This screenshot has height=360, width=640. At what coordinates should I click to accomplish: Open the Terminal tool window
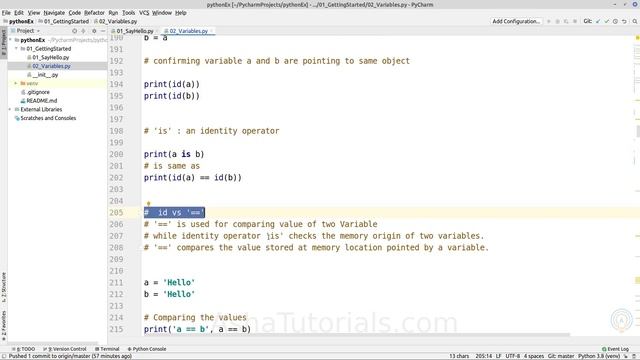point(107,349)
